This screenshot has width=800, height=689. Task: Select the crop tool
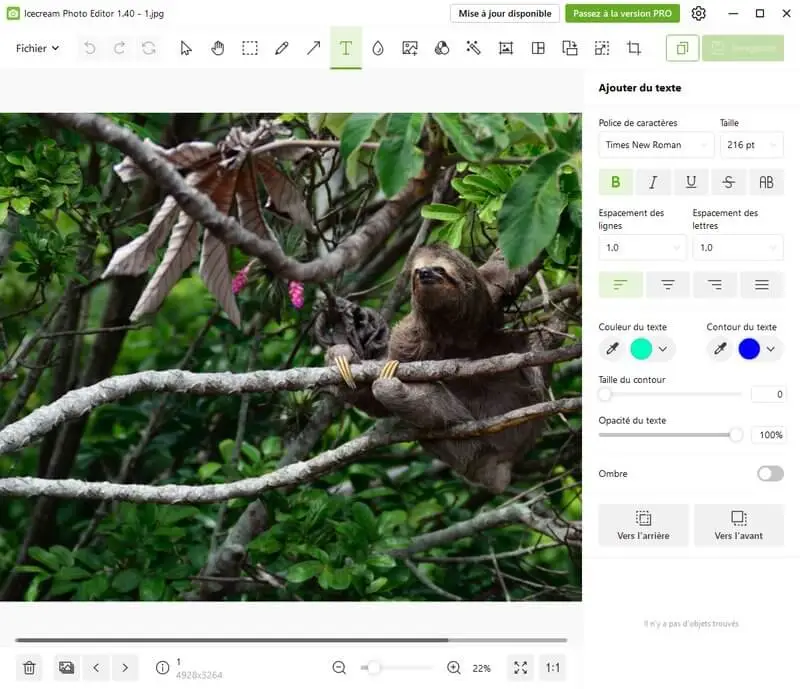634,48
